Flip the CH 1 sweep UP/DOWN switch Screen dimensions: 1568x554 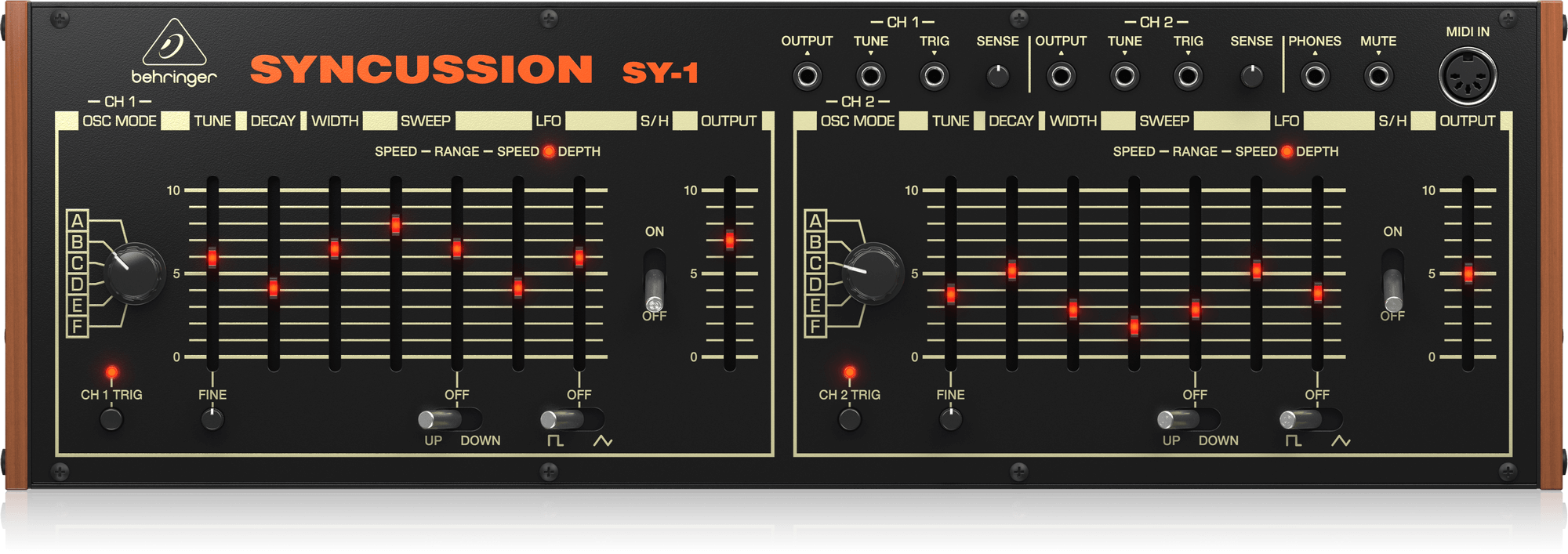(449, 419)
